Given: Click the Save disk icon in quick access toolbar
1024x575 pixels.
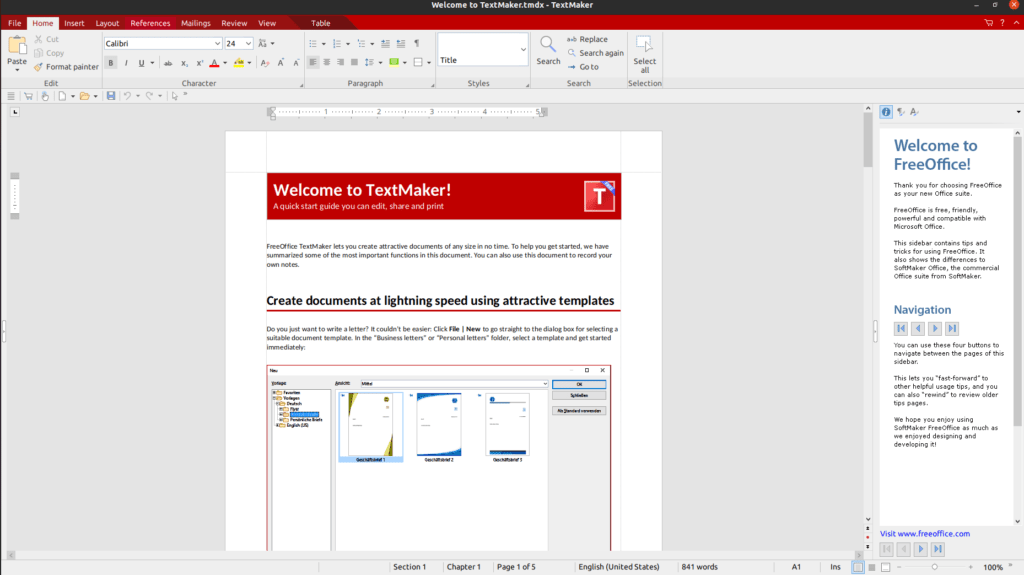Looking at the screenshot, I should click(x=111, y=96).
